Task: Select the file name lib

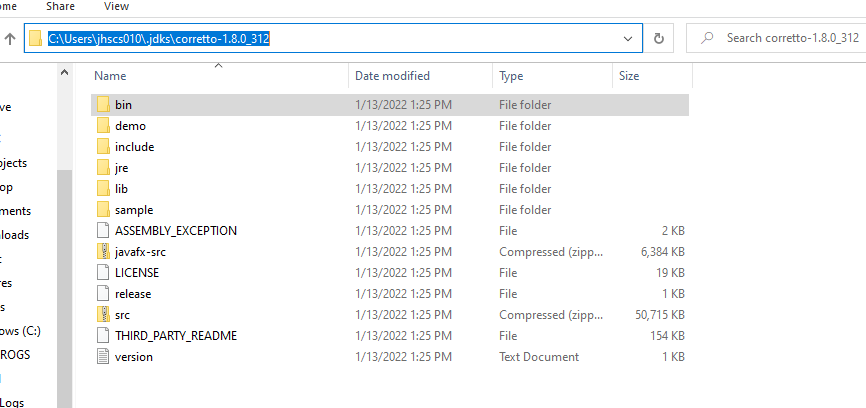Action: click(121, 189)
